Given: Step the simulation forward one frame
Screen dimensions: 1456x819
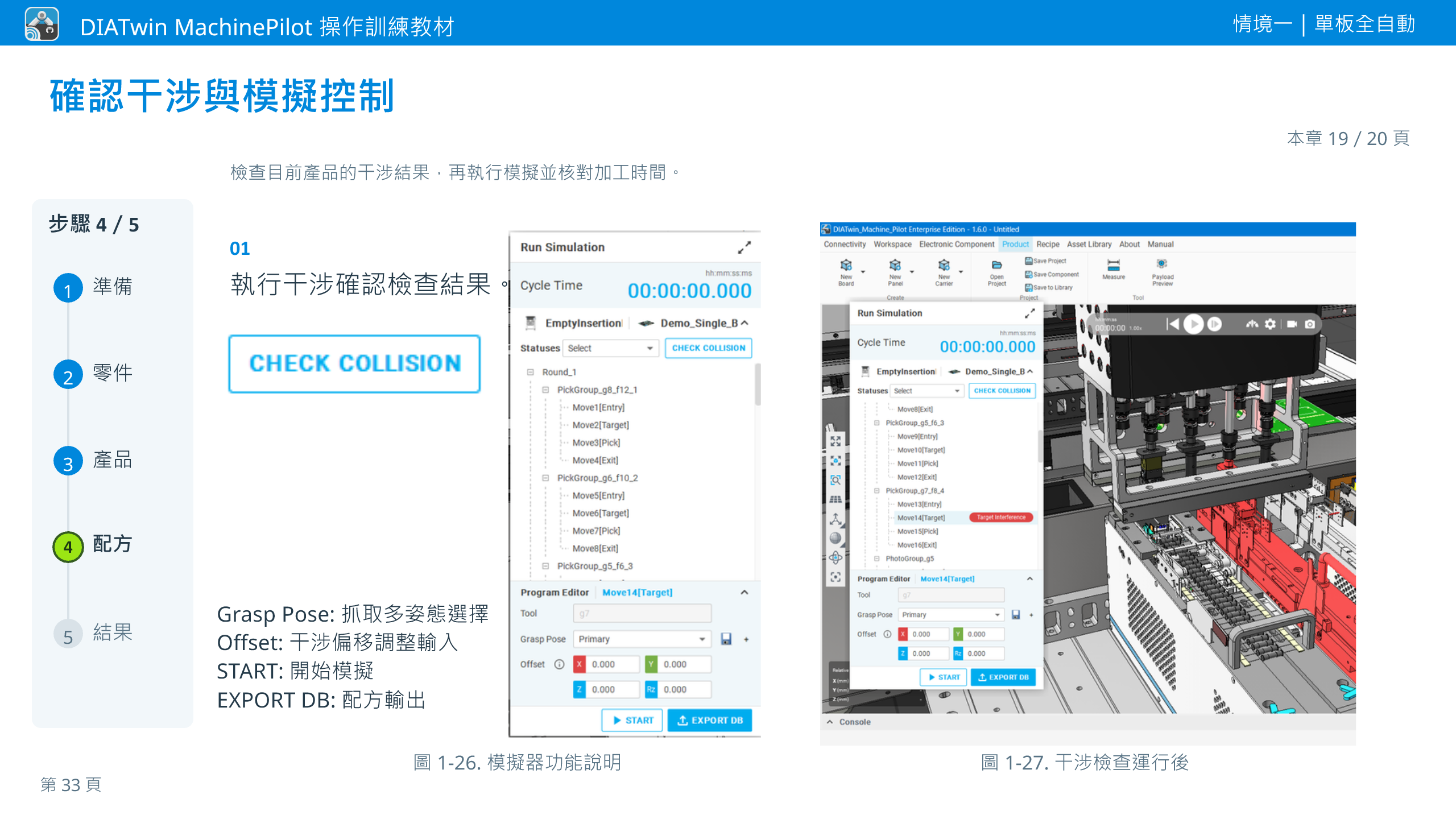Looking at the screenshot, I should (x=1214, y=324).
